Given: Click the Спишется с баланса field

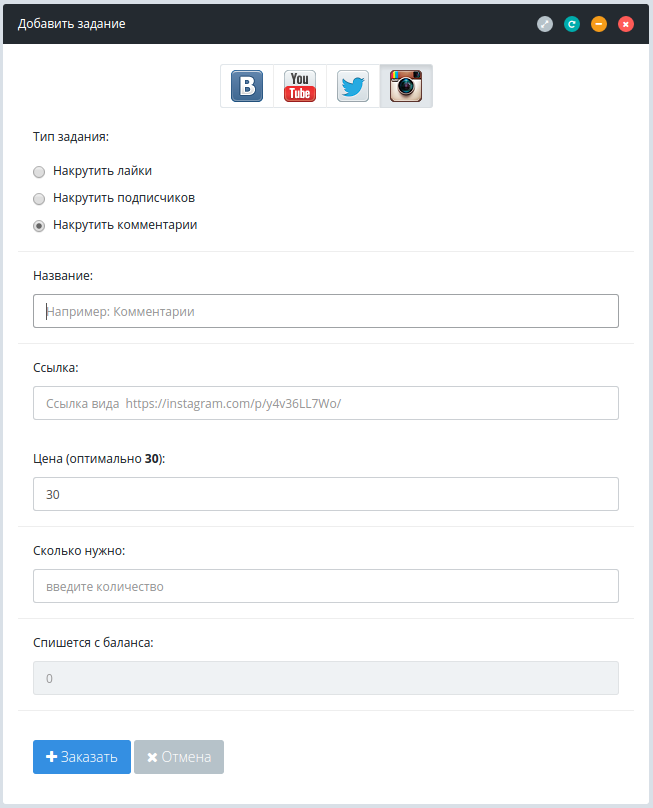Looking at the screenshot, I should click(326, 678).
